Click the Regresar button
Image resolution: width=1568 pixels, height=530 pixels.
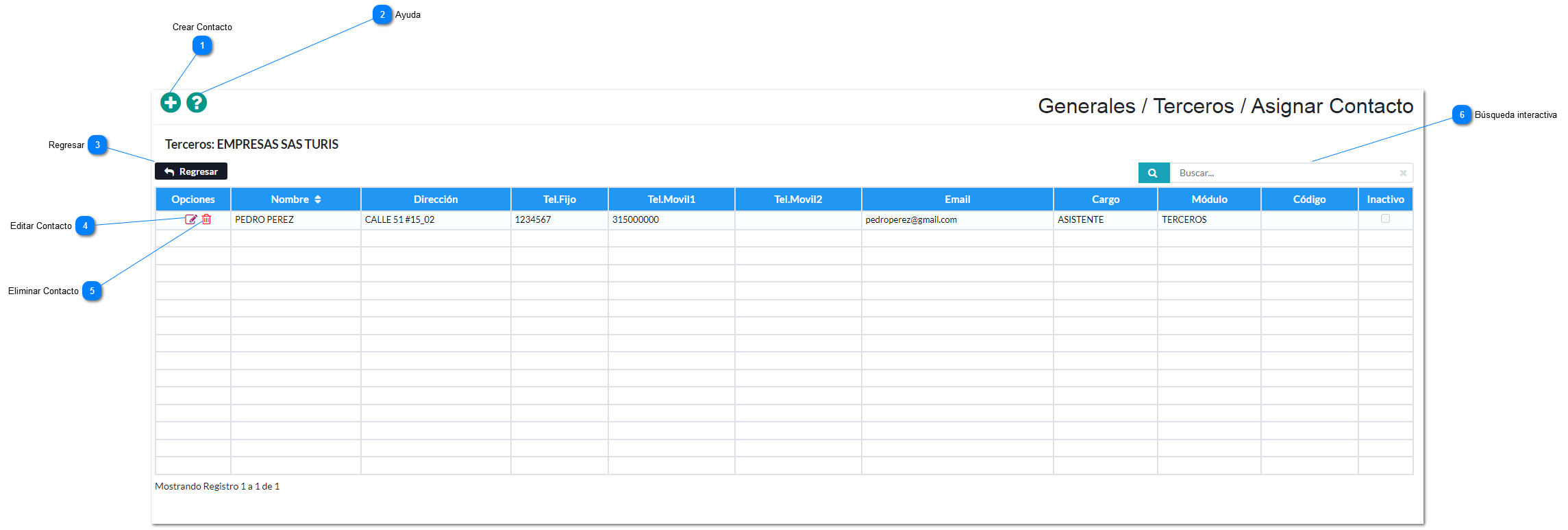(x=191, y=171)
